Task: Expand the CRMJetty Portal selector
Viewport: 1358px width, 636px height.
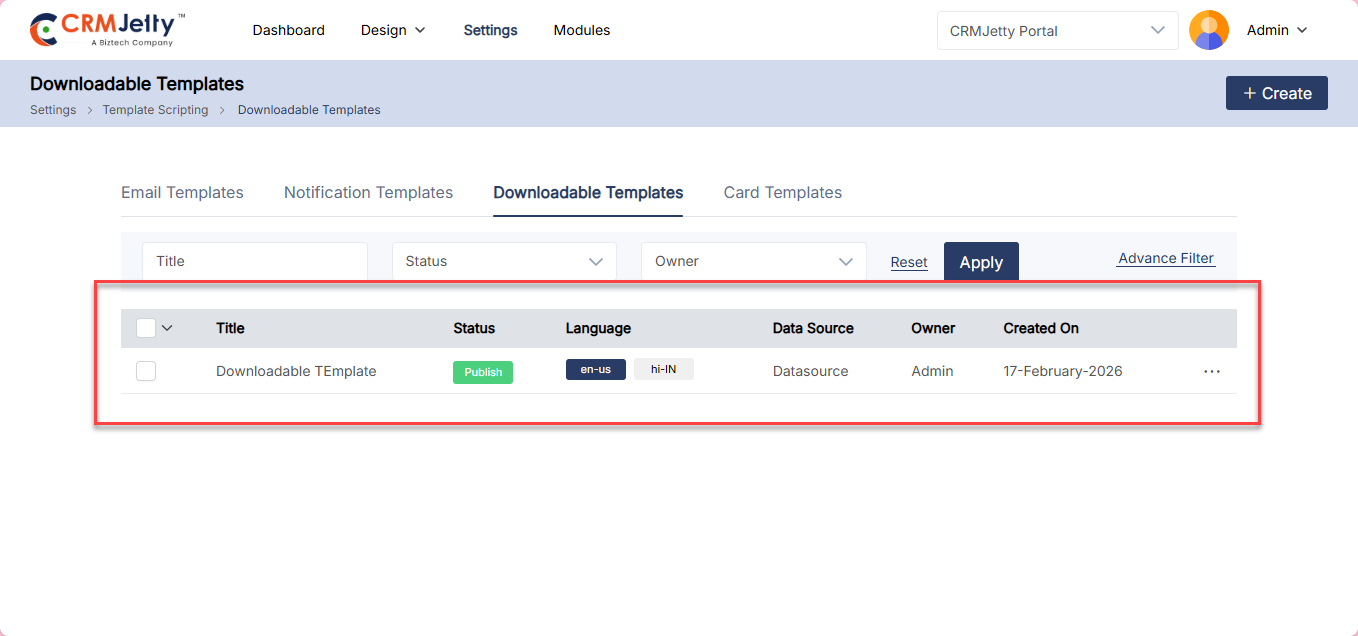Action: pos(1057,30)
